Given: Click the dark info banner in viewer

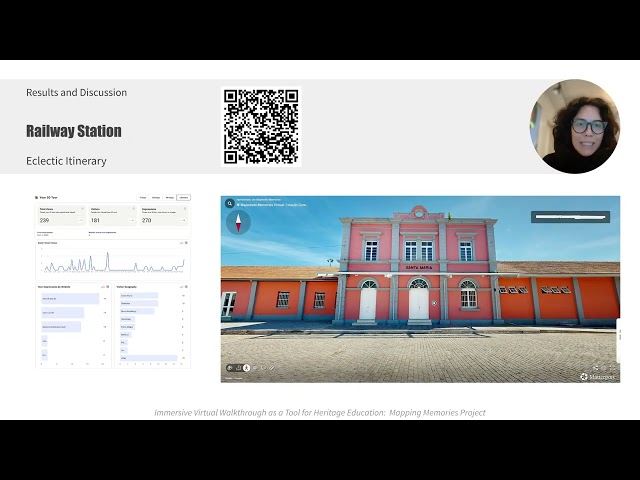Looking at the screenshot, I should click(x=570, y=217).
